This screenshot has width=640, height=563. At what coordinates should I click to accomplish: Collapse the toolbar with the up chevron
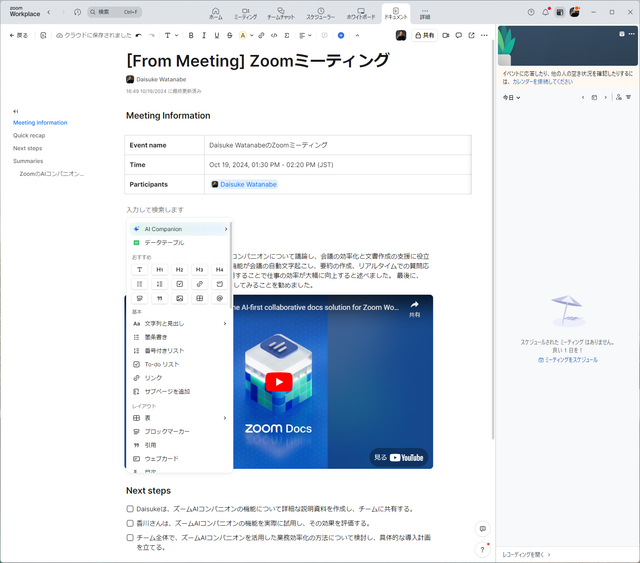pos(357,36)
